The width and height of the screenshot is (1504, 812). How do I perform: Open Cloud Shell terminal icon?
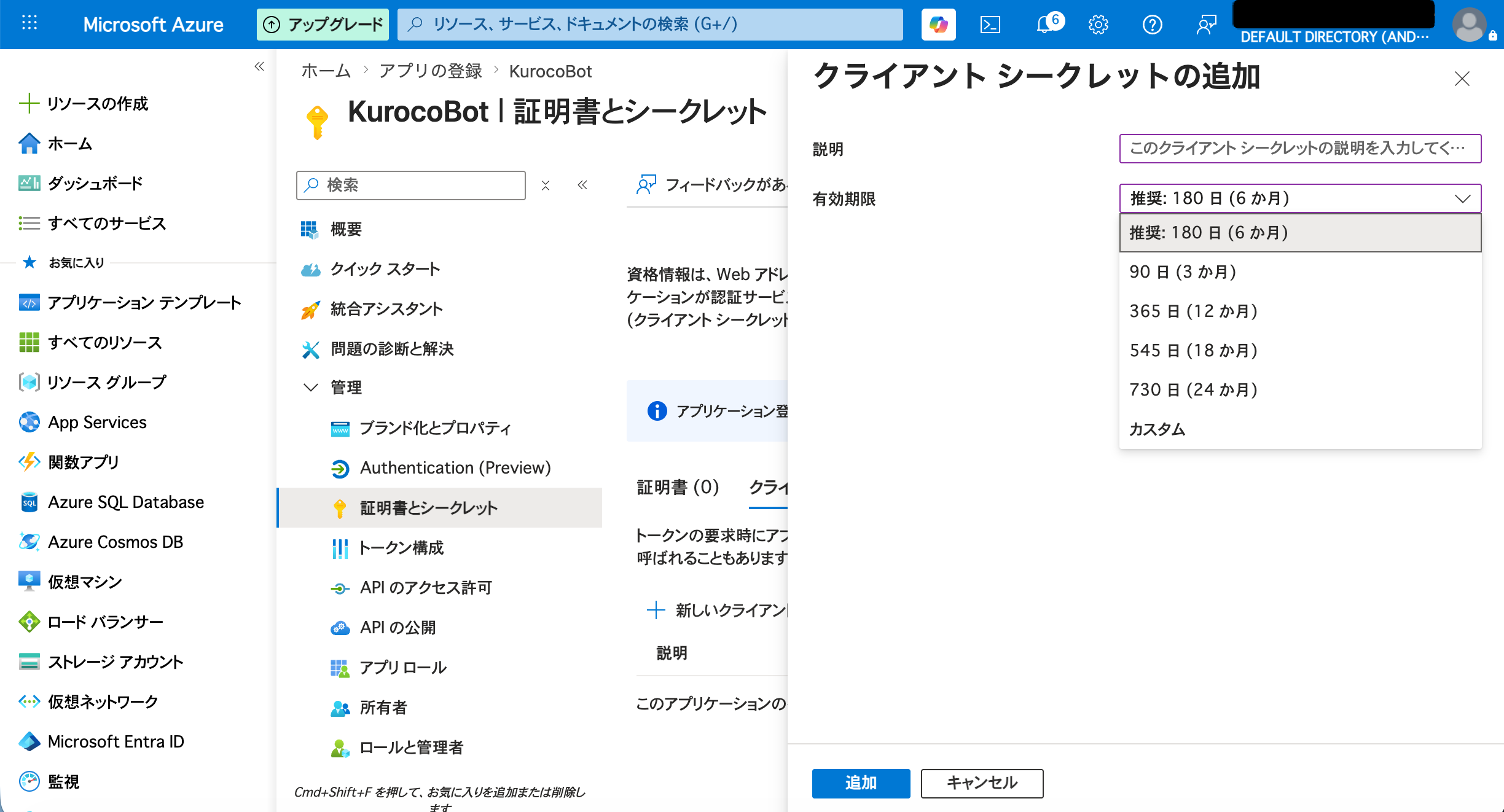click(x=990, y=25)
